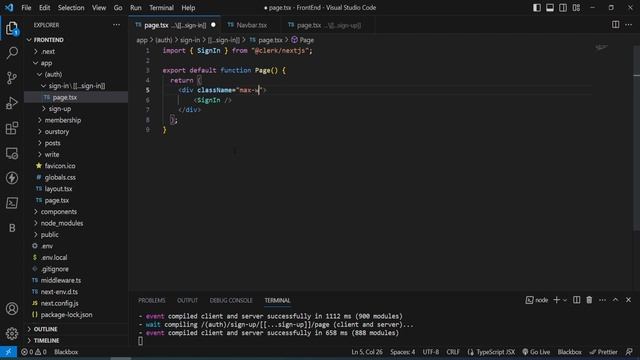The image size is (640, 360).
Task: Open the Selection menu
Action: (x=71, y=8)
